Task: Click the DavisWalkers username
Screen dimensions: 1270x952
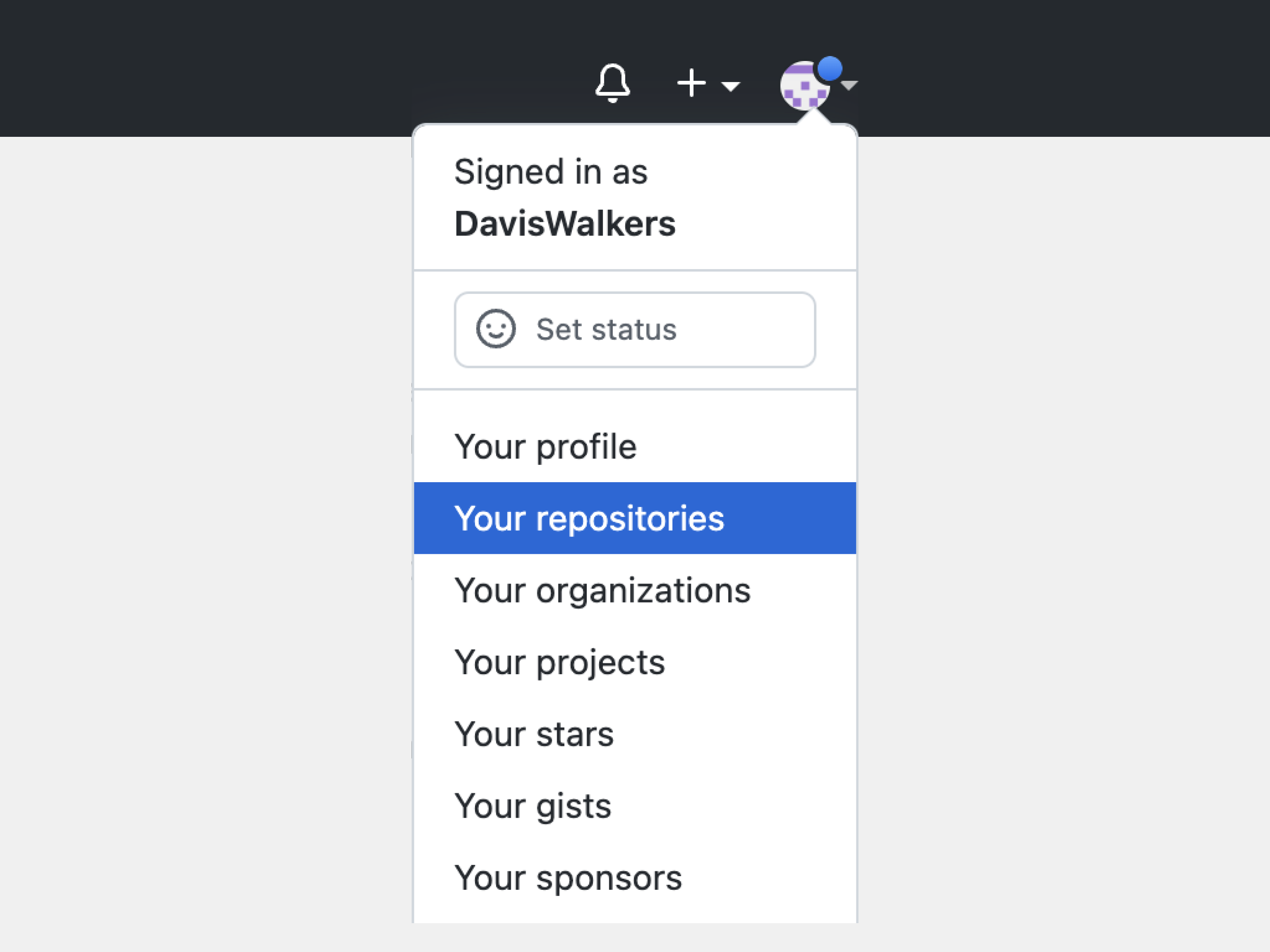Action: (x=565, y=223)
